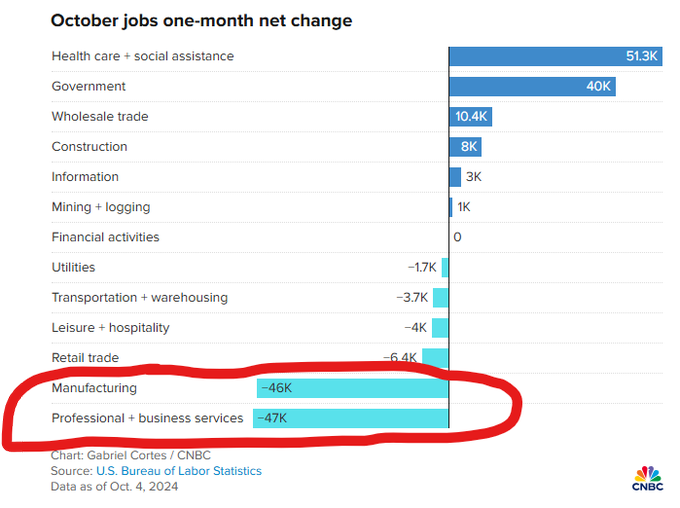Select the Professional + business services bar
Screen dimensions: 680x508
coord(350,418)
